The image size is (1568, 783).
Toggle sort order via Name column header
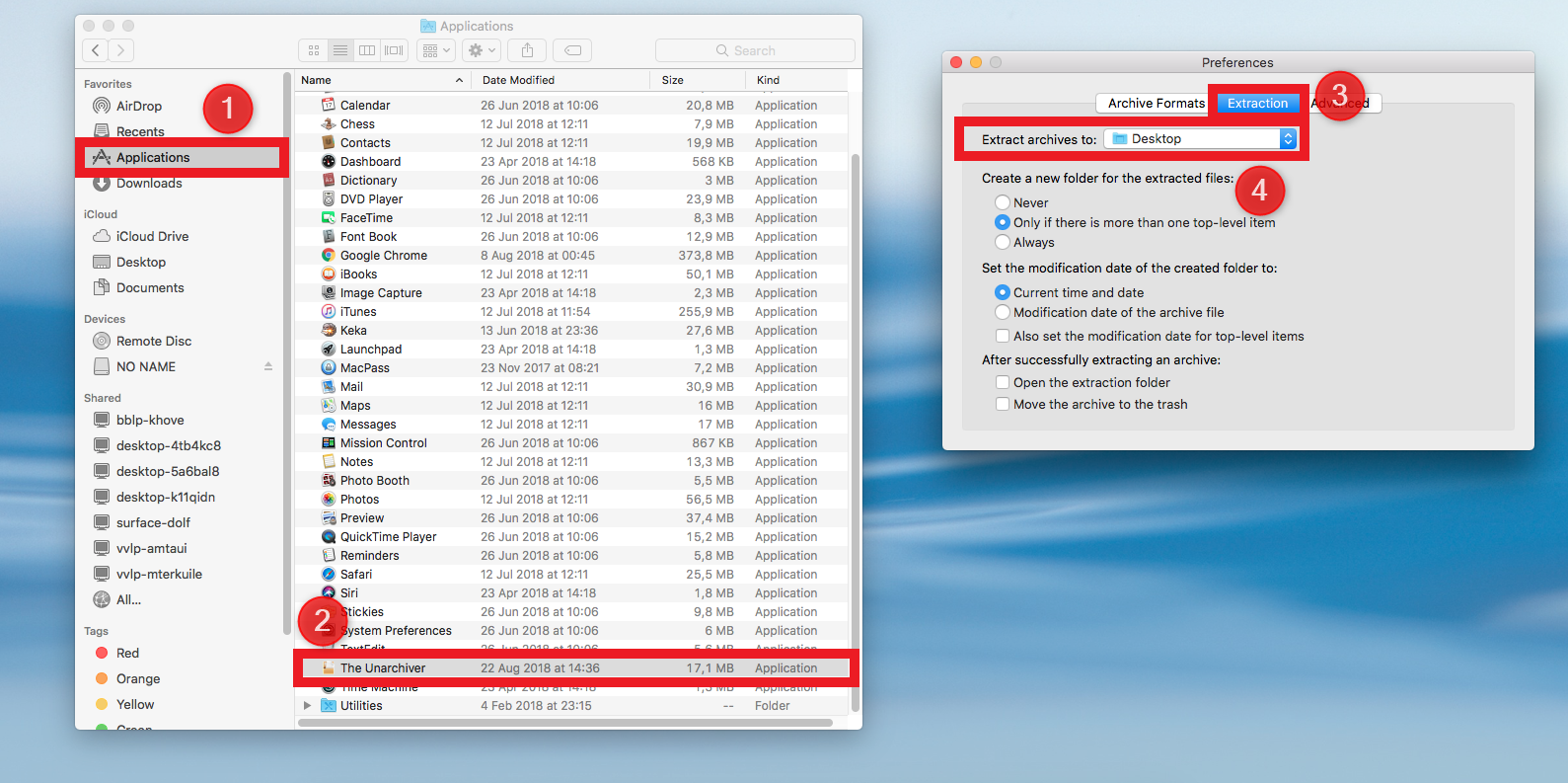pos(382,80)
